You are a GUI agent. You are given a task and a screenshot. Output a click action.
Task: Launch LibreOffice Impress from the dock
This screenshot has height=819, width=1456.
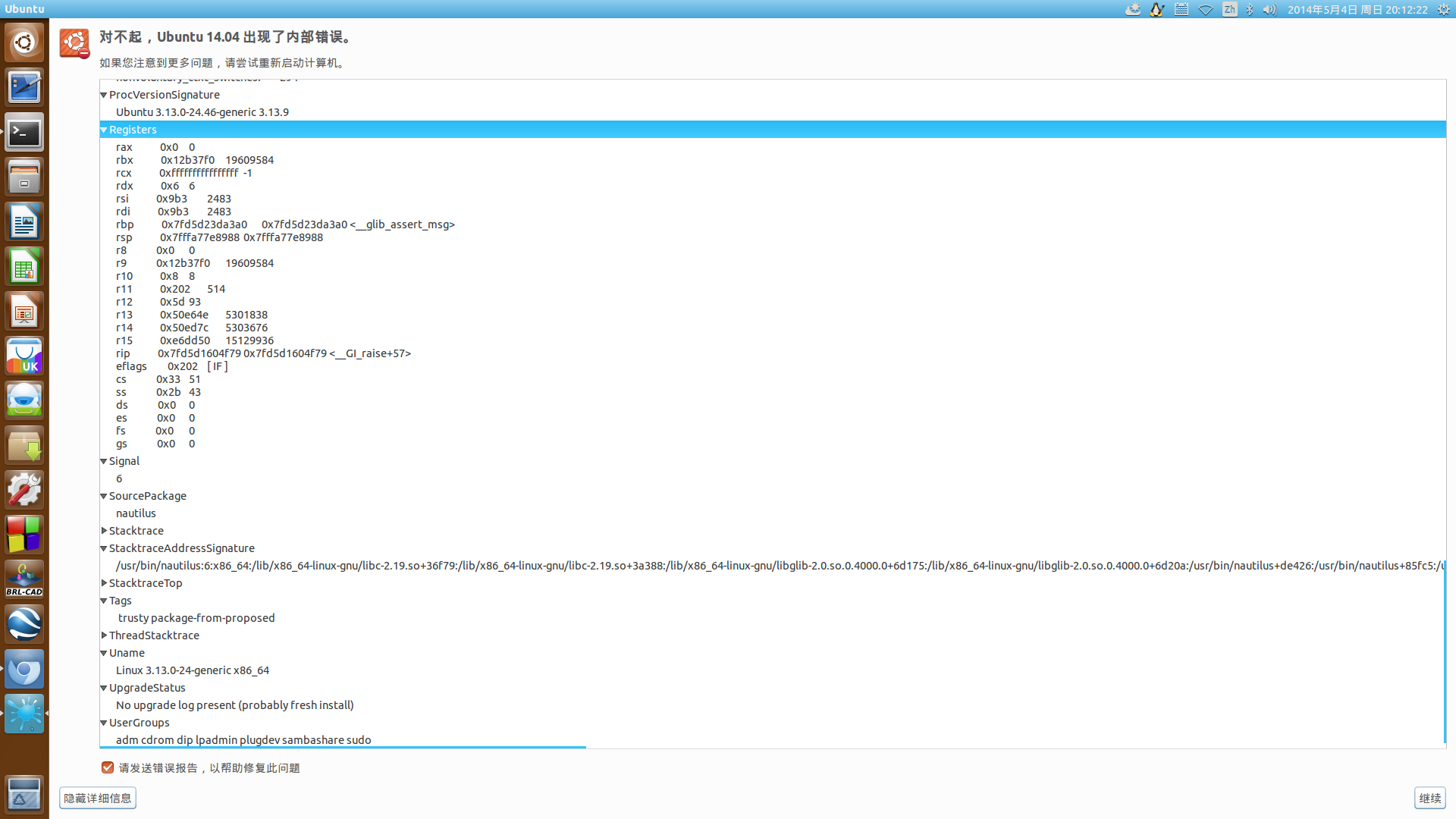pos(24,312)
